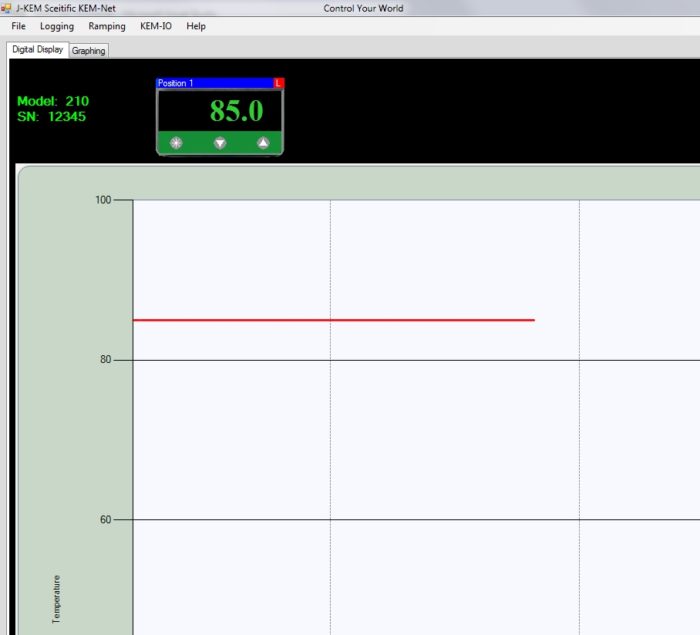The height and width of the screenshot is (635, 700).
Task: Click the star button on the controller
Action: pyautogui.click(x=176, y=143)
